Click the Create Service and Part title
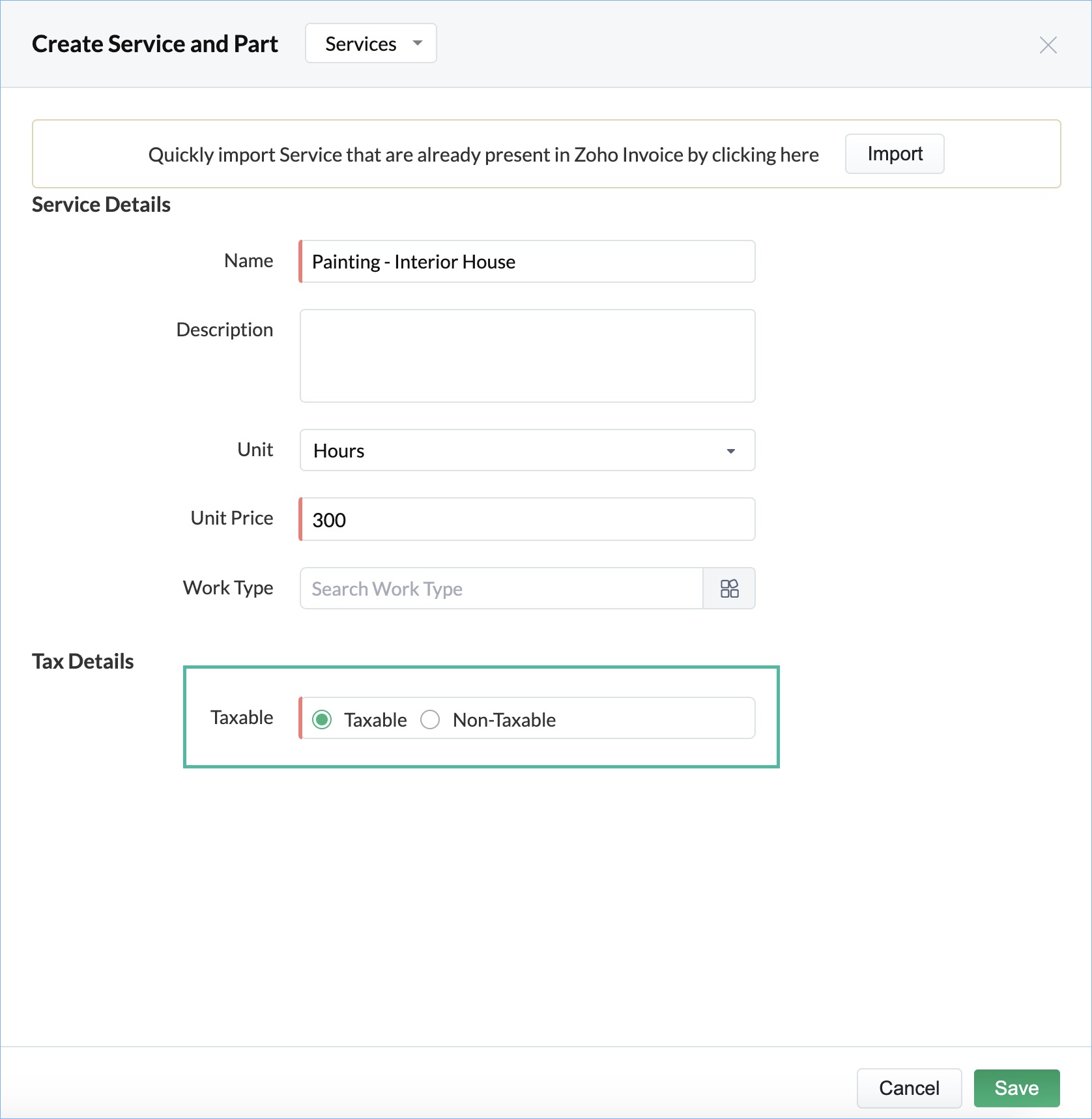This screenshot has height=1119, width=1092. point(155,44)
